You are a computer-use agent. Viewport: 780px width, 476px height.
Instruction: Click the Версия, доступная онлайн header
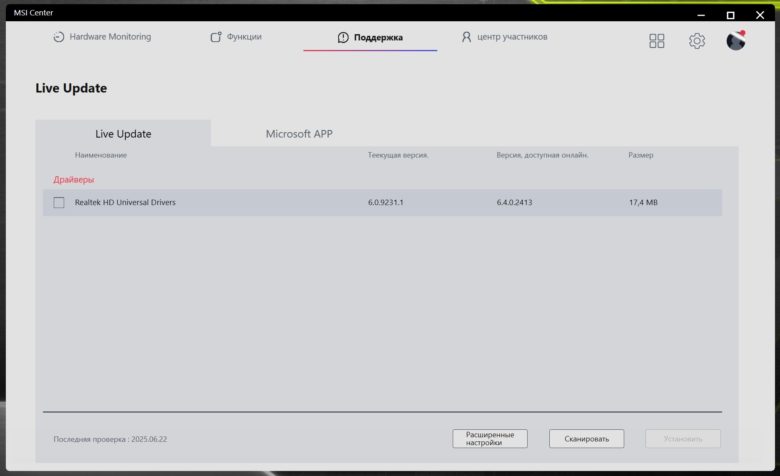(x=542, y=155)
